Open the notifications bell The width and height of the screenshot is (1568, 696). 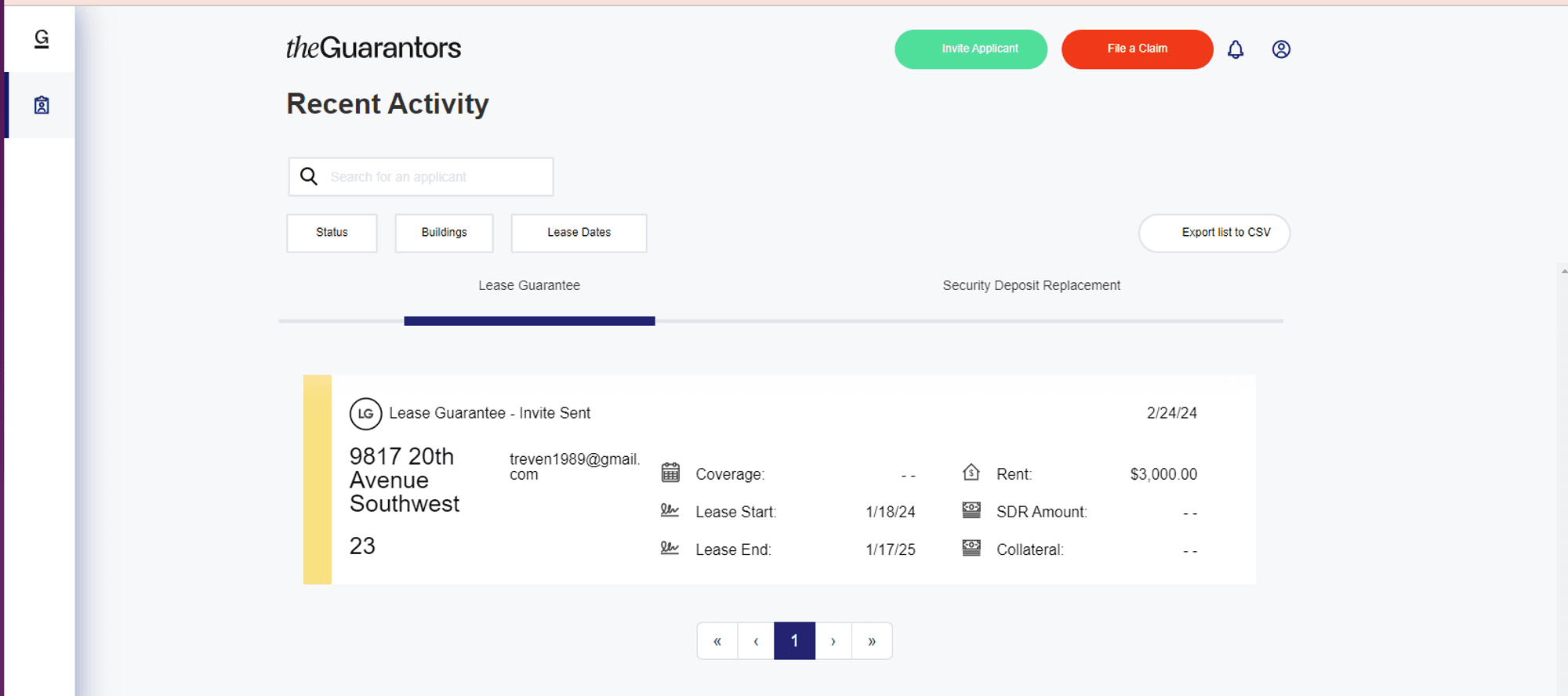[1236, 49]
